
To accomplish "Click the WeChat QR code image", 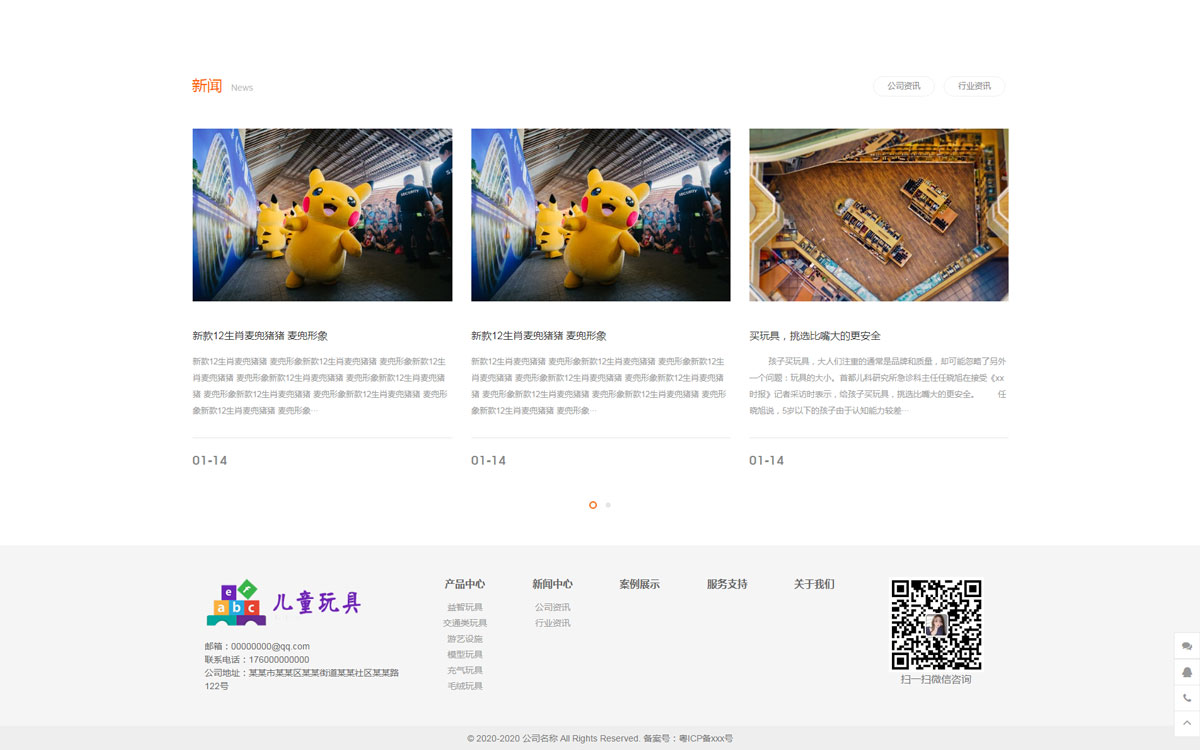I will (936, 625).
